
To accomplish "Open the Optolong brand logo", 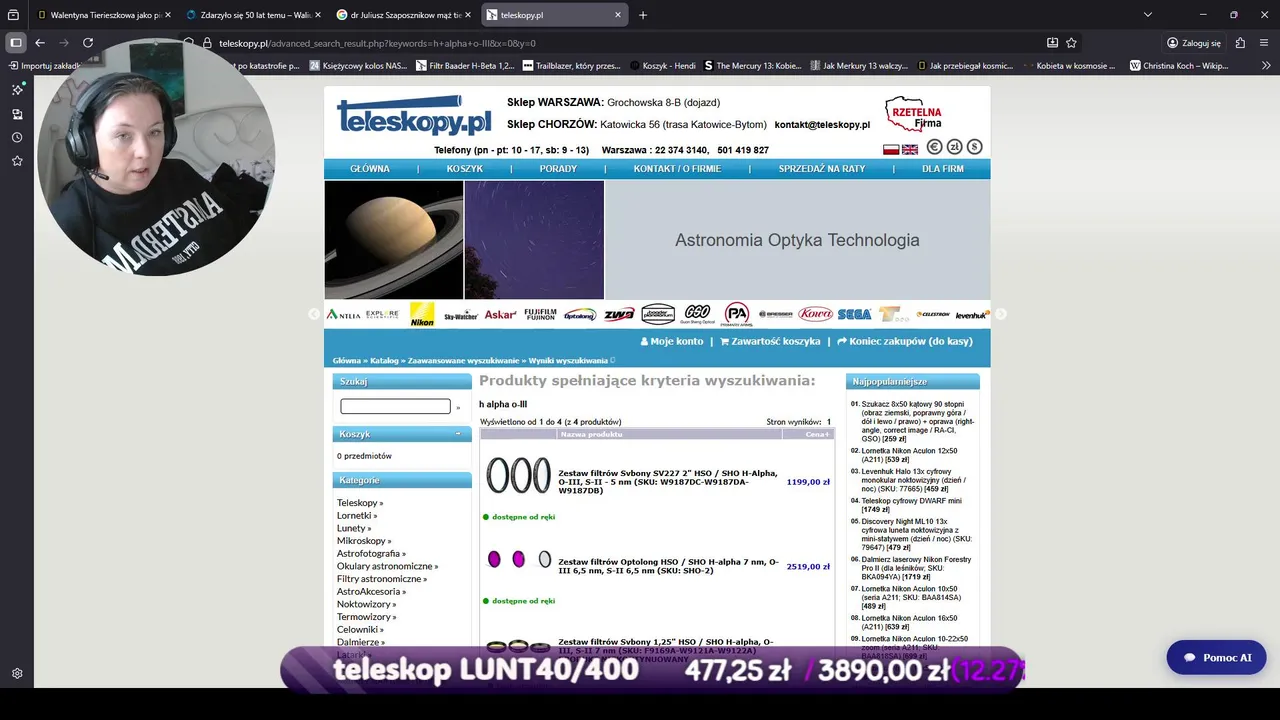I will [x=580, y=315].
